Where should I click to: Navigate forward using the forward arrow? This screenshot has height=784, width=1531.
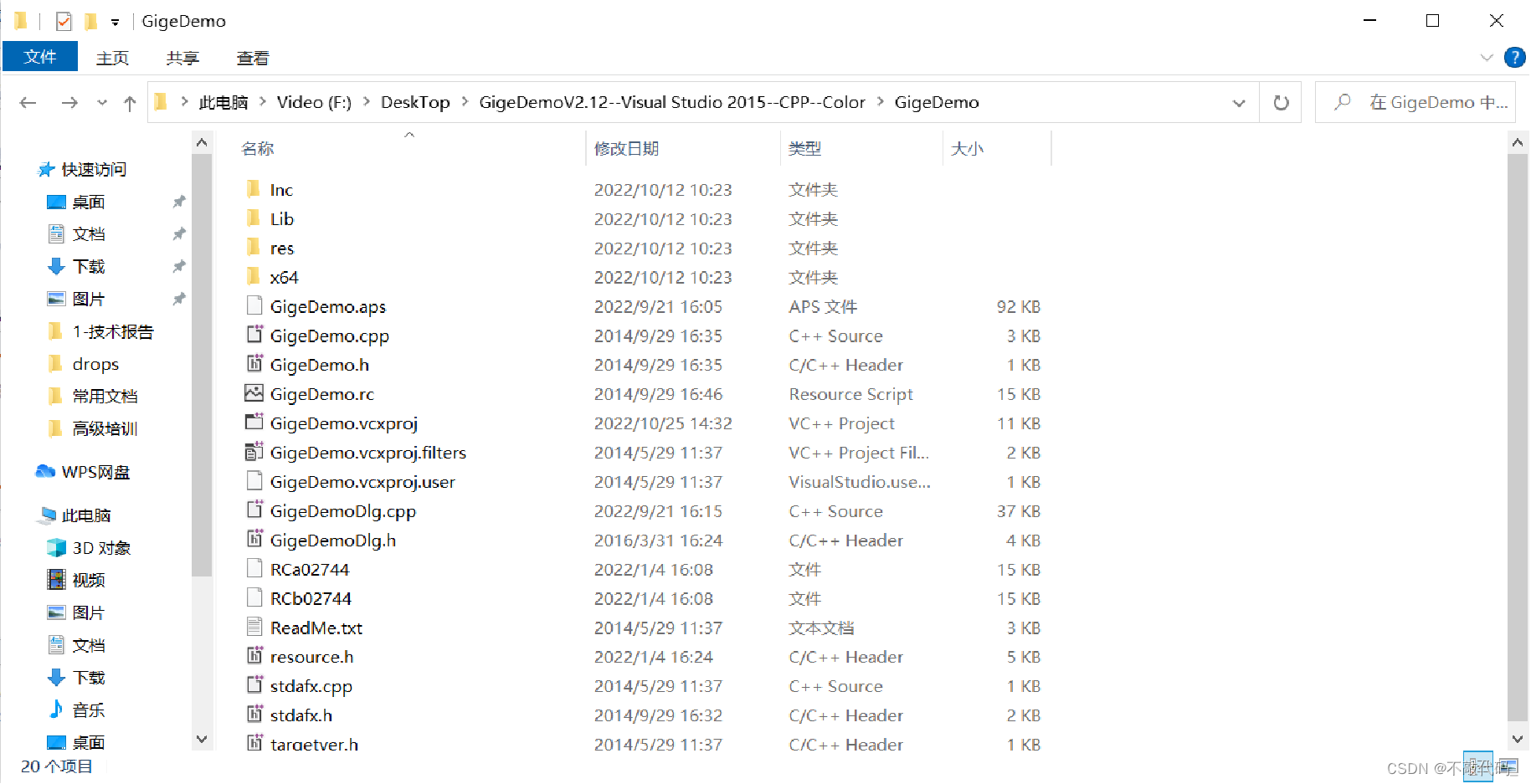pos(69,102)
